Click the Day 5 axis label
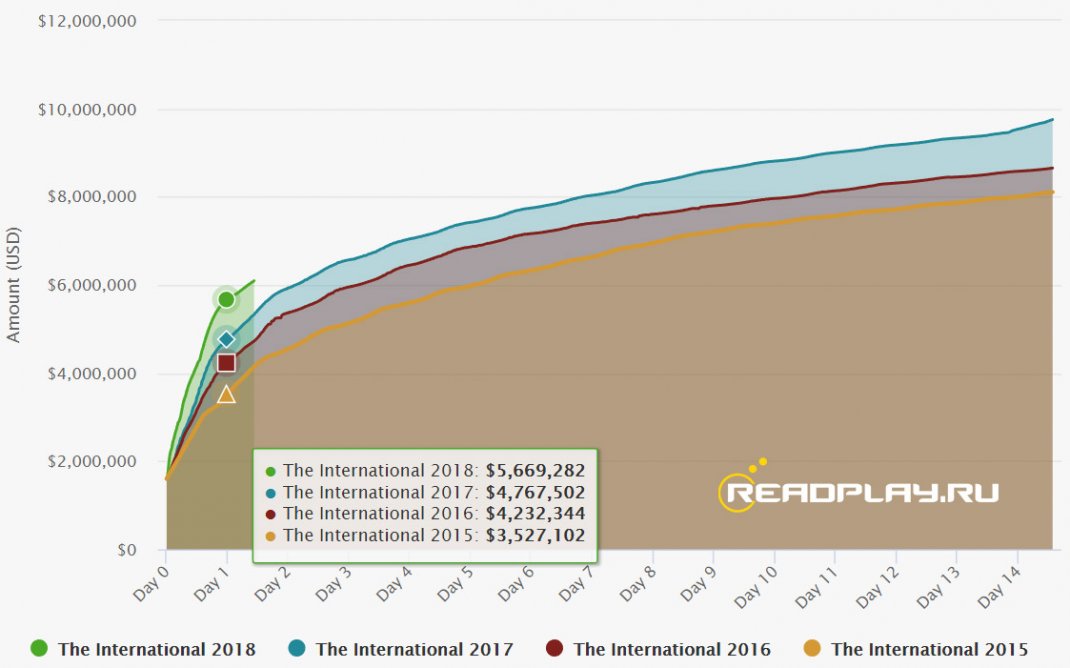Image resolution: width=1070 pixels, height=668 pixels. point(455,583)
